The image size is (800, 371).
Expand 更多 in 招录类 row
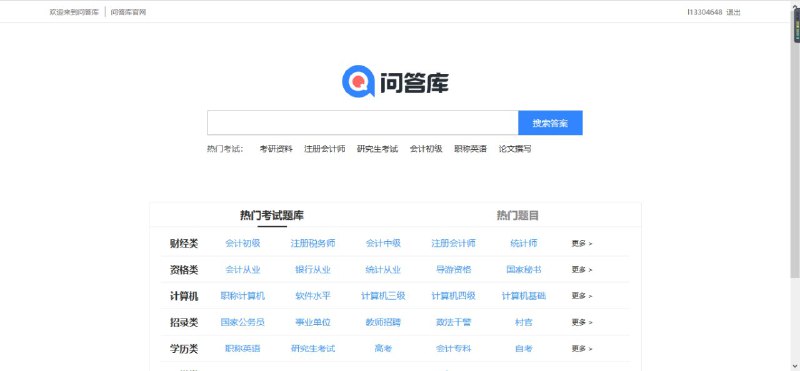tap(582, 323)
